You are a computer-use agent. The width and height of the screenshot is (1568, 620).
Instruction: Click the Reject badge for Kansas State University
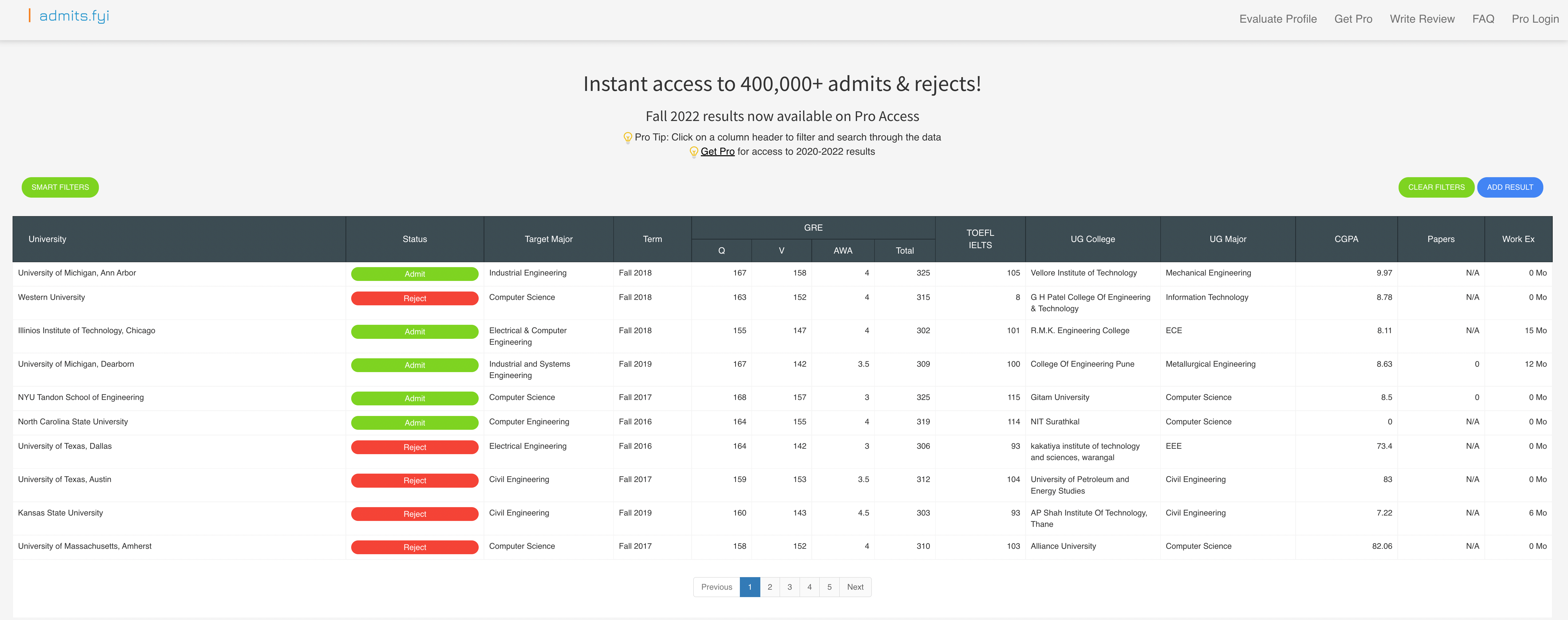click(x=415, y=514)
